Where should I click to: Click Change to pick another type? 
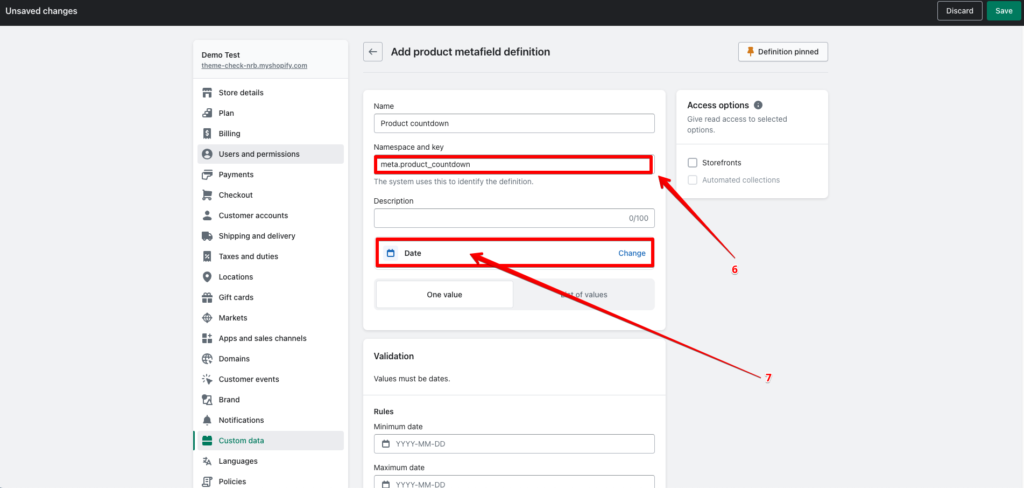632,253
